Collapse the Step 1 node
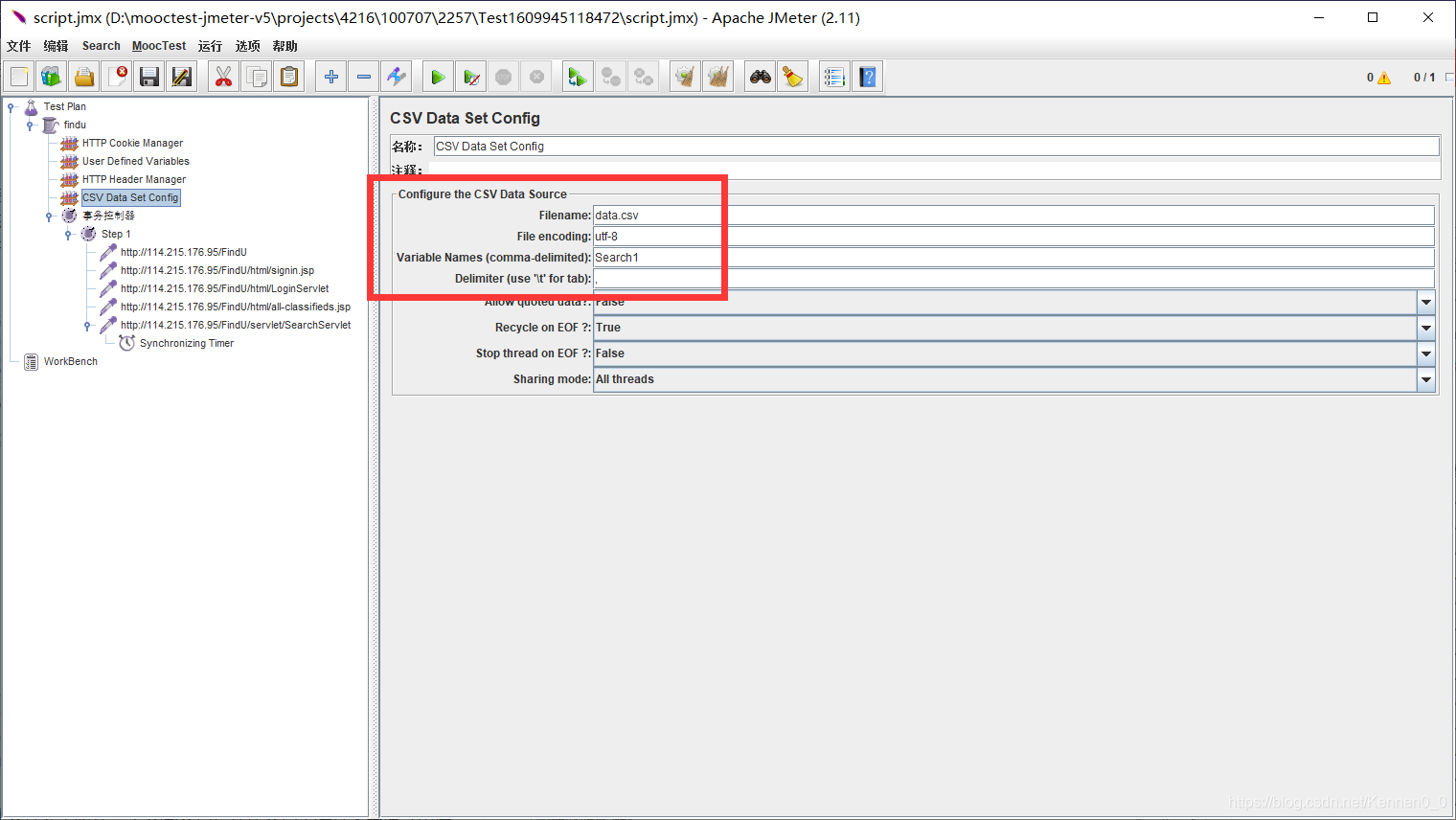 68,235
